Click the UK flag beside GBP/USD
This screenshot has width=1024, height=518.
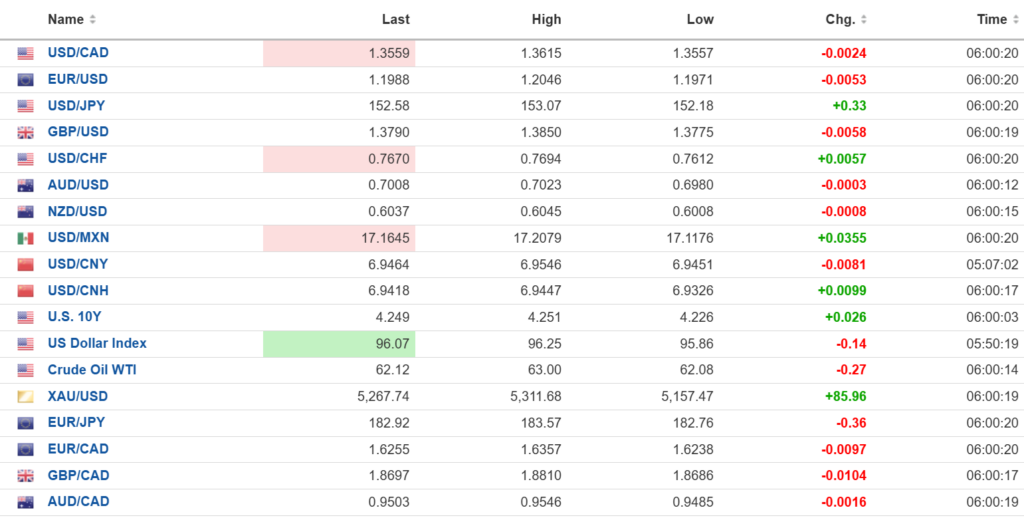pyautogui.click(x=26, y=132)
